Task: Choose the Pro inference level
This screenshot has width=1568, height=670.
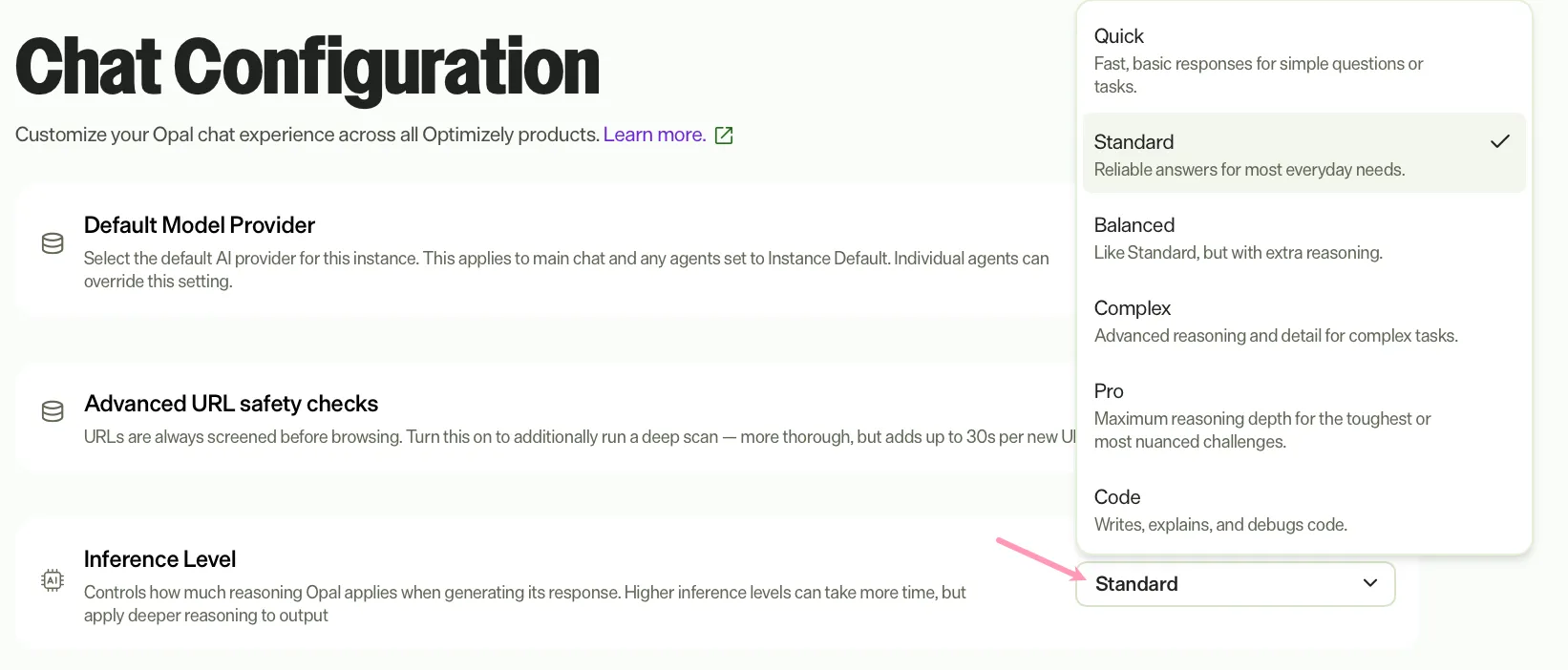Action: pos(1303,415)
